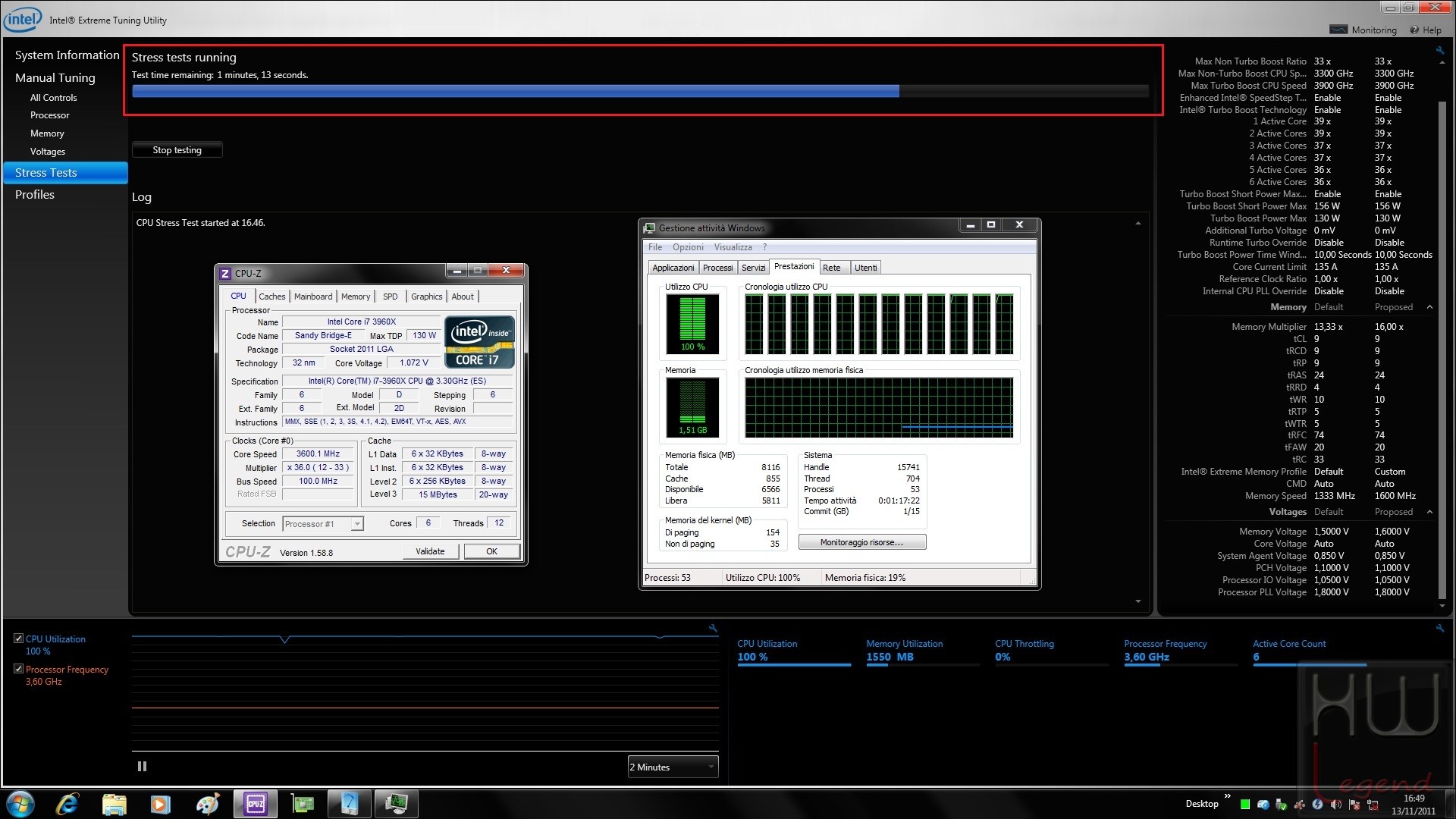Open Help in Intel XTU header

pyautogui.click(x=1426, y=30)
